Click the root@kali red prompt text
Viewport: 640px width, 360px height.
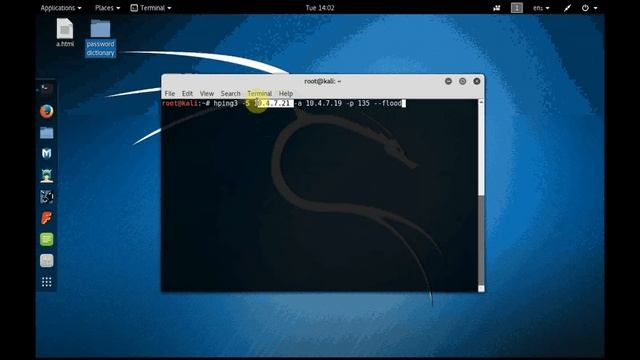(x=180, y=103)
